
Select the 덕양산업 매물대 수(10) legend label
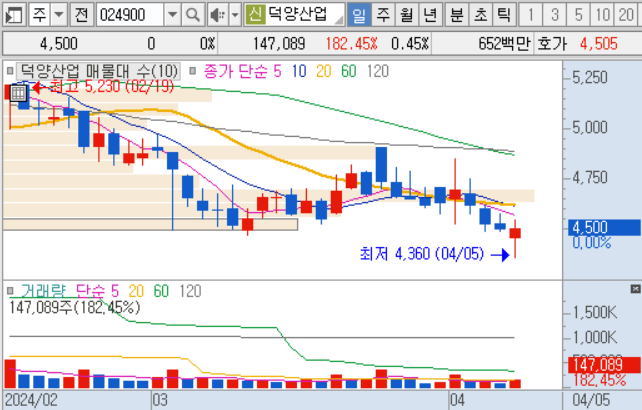(x=98, y=71)
